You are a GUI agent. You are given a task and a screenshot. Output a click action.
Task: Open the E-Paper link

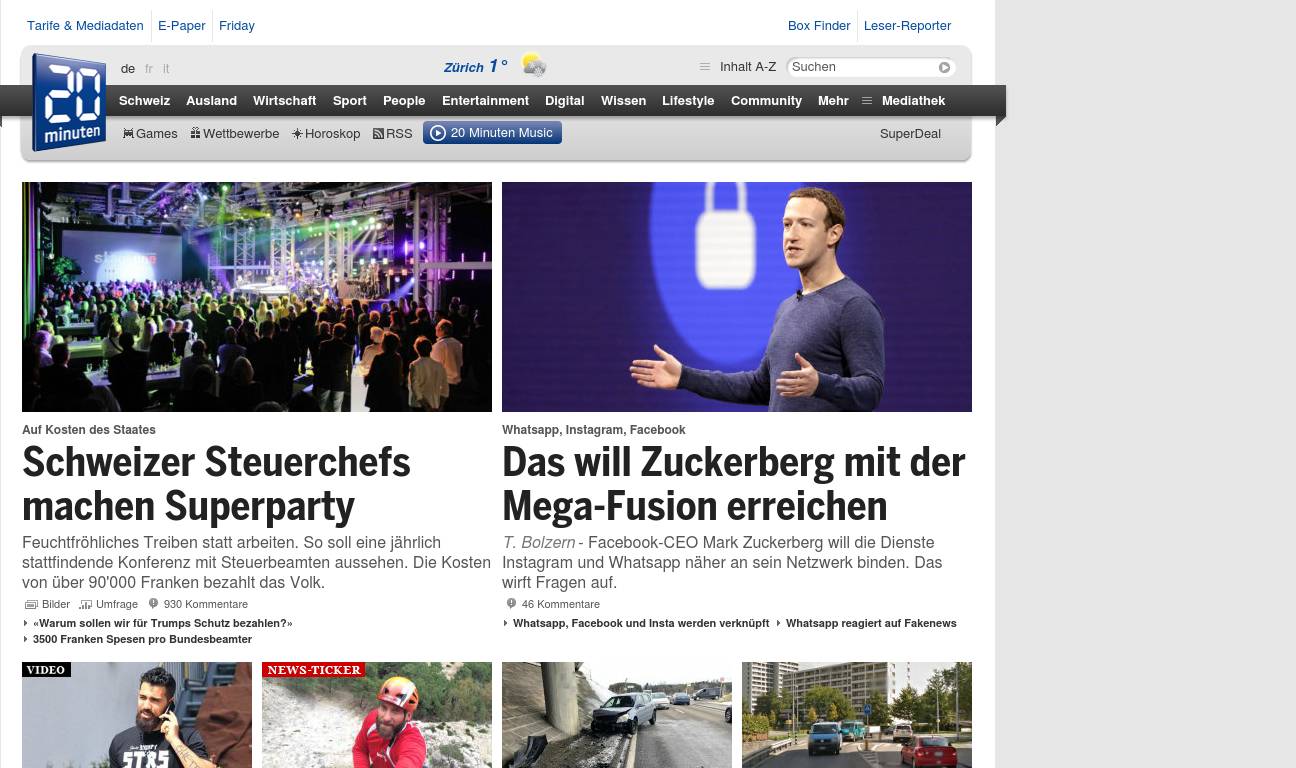point(182,25)
